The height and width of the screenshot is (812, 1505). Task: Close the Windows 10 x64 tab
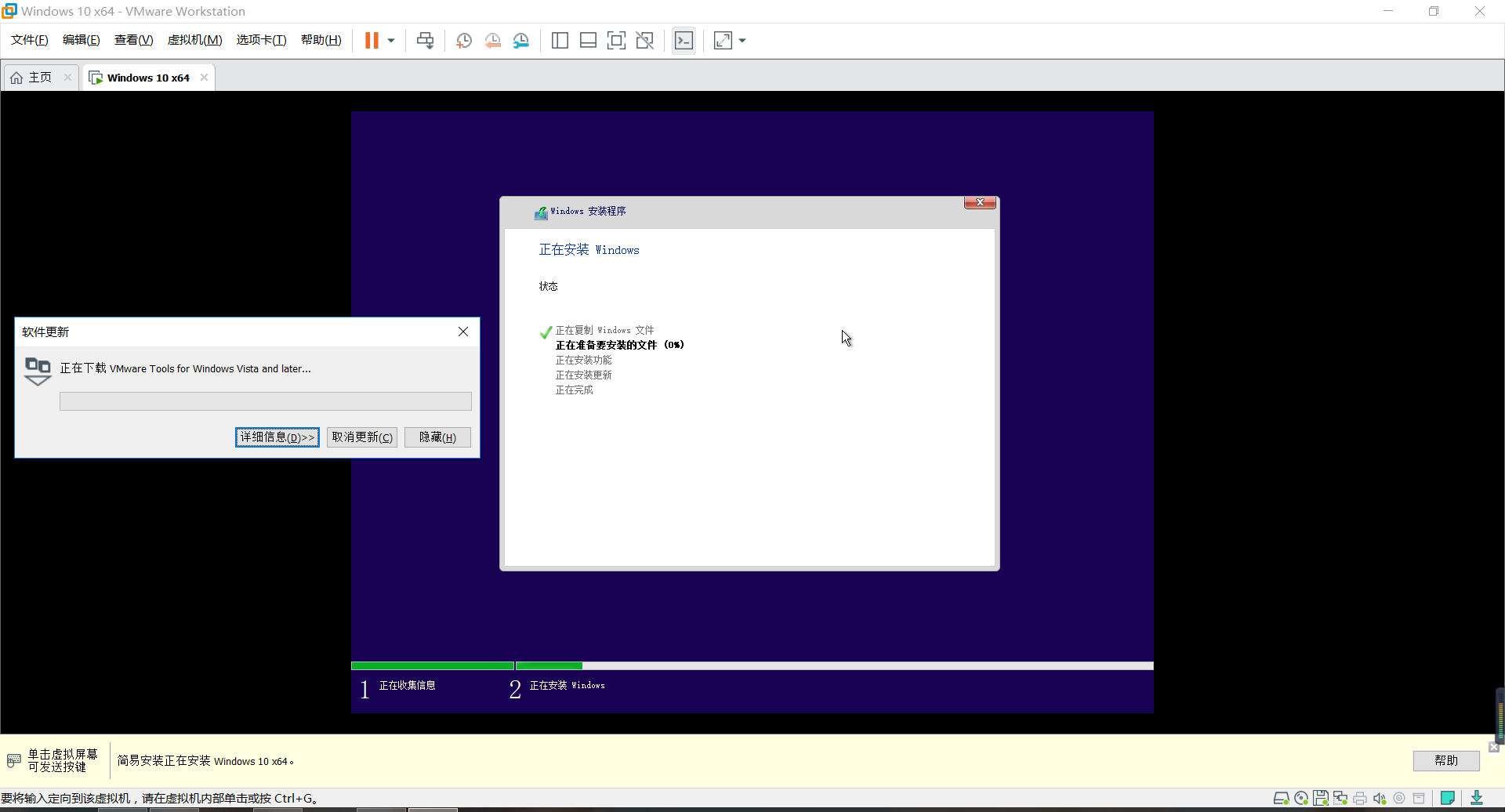point(205,77)
